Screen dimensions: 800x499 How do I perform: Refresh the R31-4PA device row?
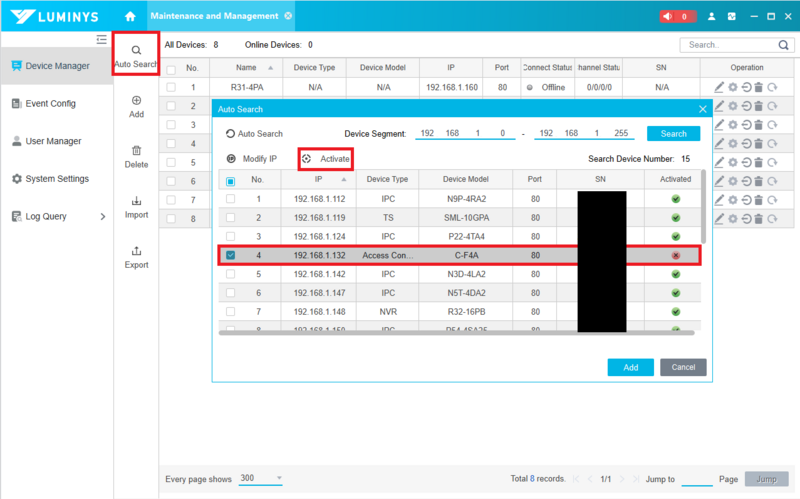point(772,87)
